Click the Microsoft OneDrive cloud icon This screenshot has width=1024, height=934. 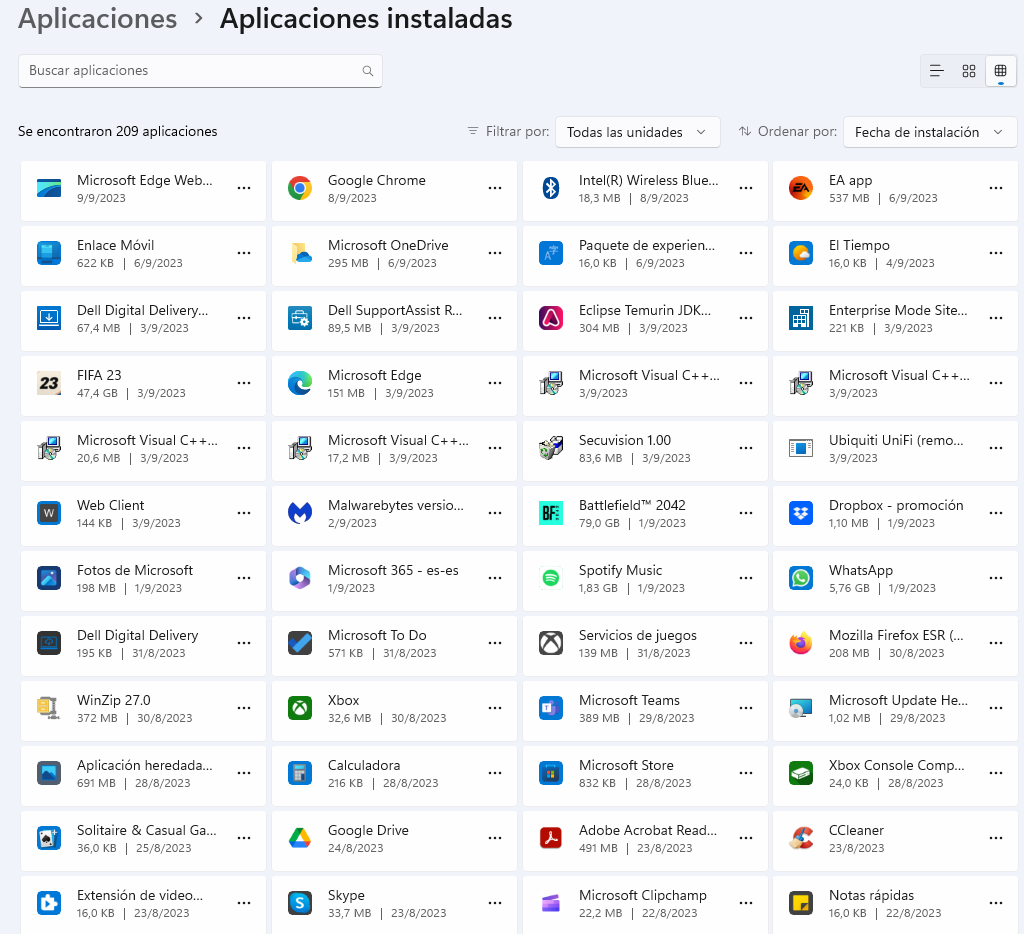coord(300,253)
